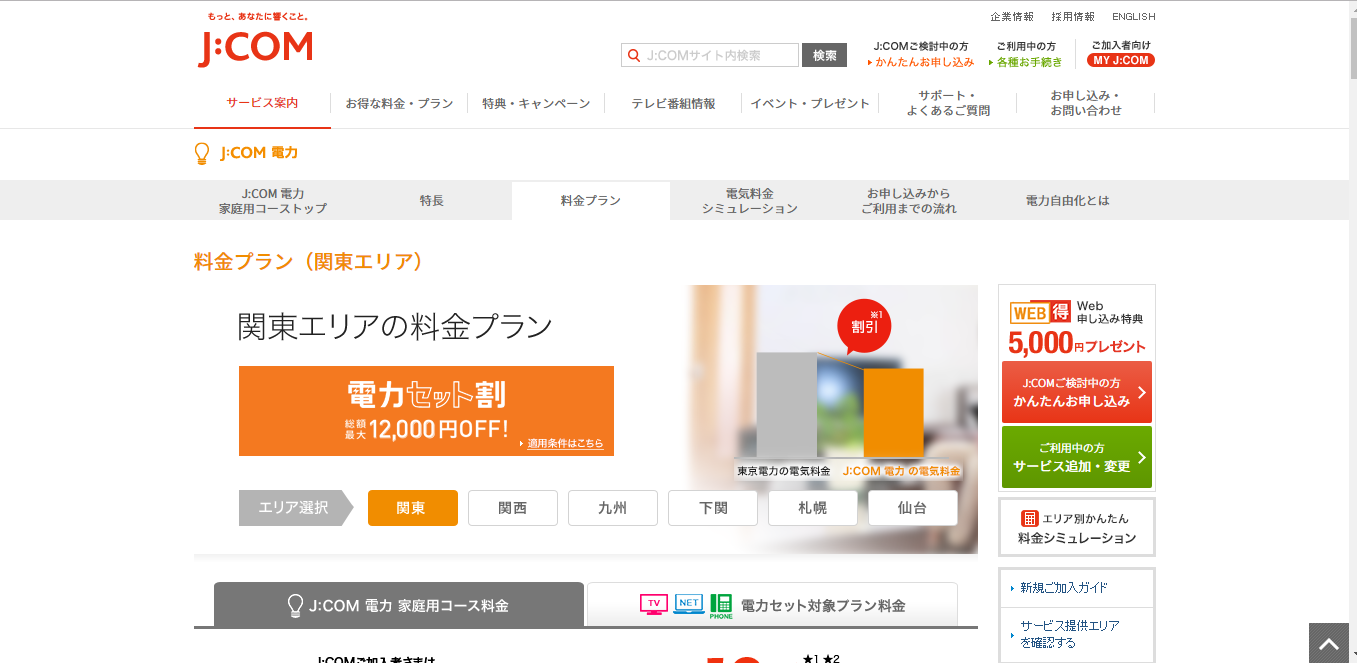The width and height of the screenshot is (1357, 663).
Task: Click the green サービス追加・変更 button
Action: coord(1077,457)
